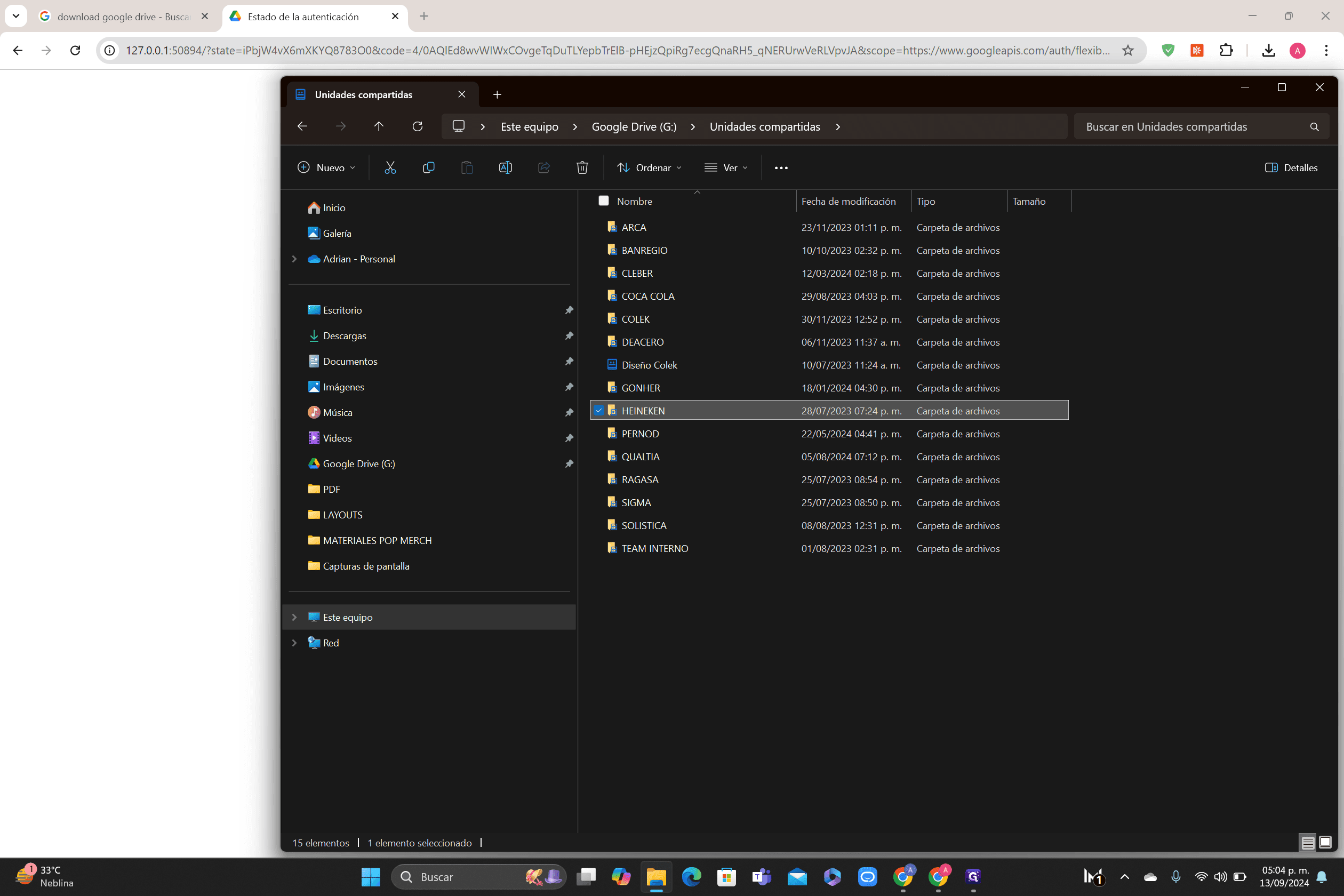Image resolution: width=1344 pixels, height=896 pixels.
Task: Click the Paste clipboard icon
Action: pyautogui.click(x=467, y=167)
